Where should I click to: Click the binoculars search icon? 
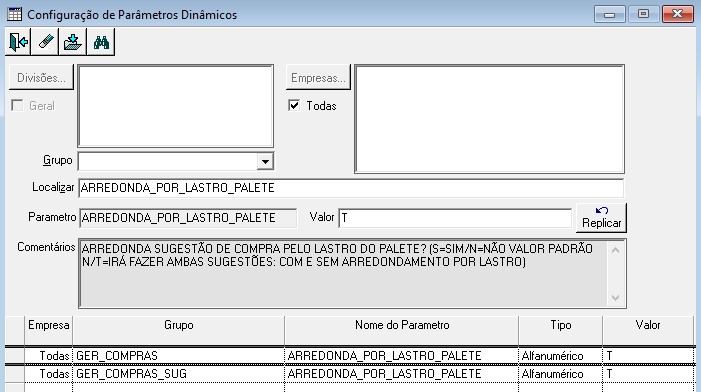[x=101, y=42]
